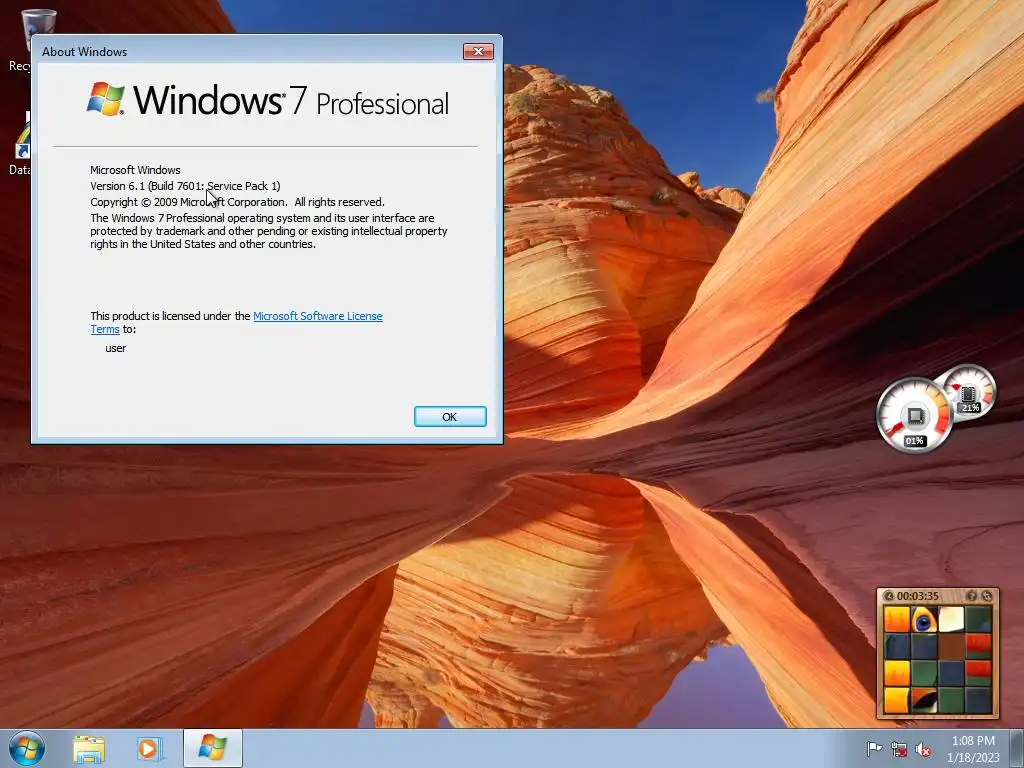Screen dimensions: 1024x768
Task: Open the clock showing 1:08 PM
Action: click(973, 741)
